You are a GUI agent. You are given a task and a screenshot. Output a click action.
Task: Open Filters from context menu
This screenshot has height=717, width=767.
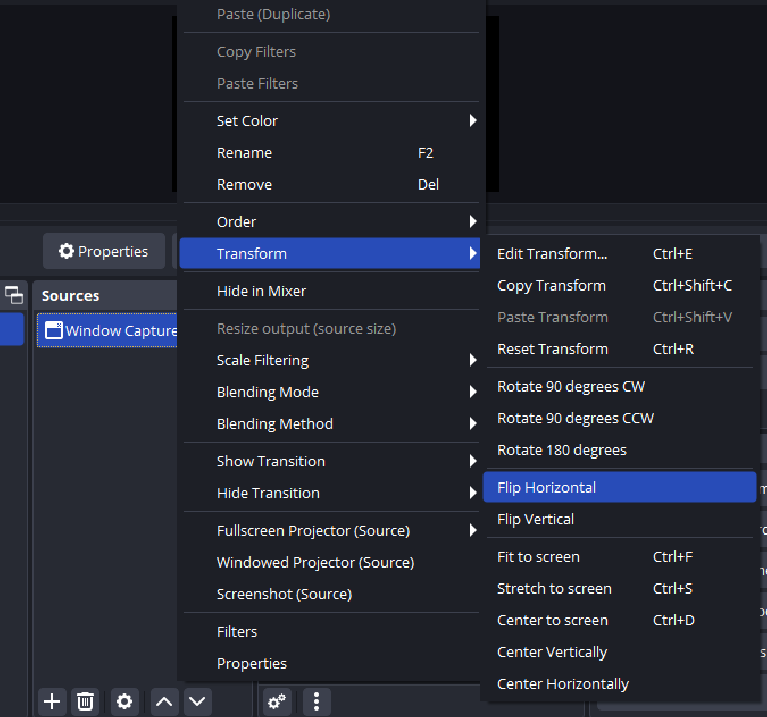[x=331, y=632]
